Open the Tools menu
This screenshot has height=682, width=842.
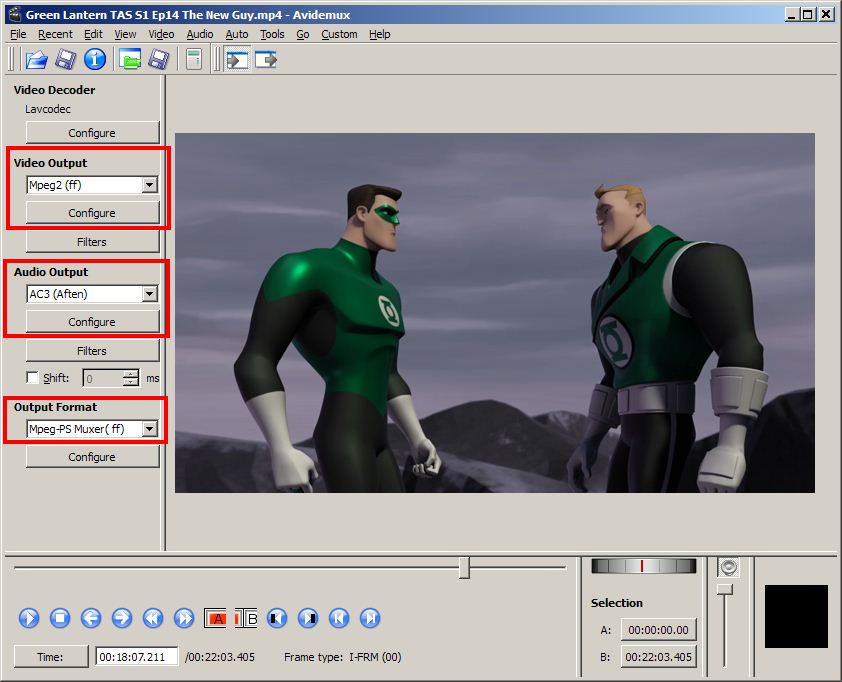coord(272,34)
